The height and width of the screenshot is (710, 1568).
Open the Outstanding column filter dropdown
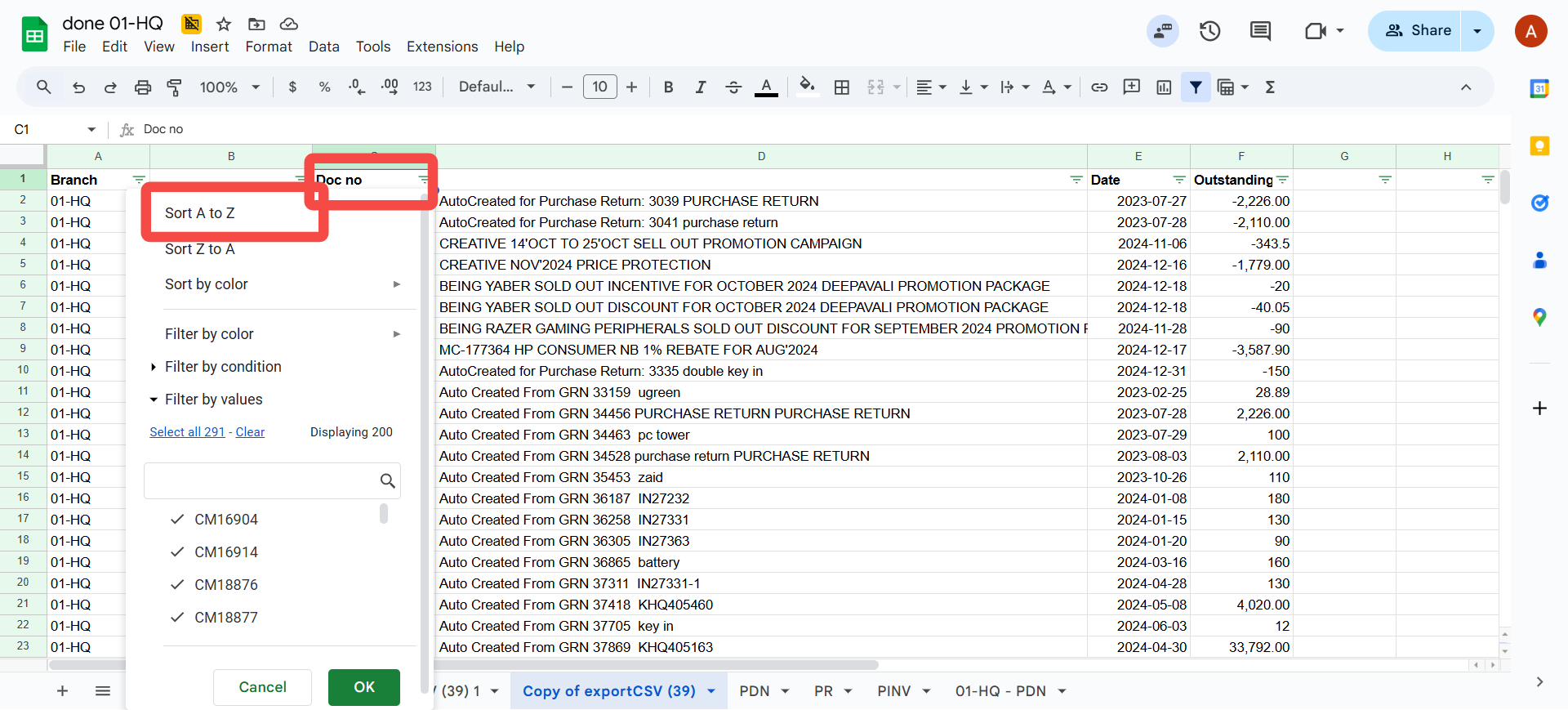coord(1282,180)
